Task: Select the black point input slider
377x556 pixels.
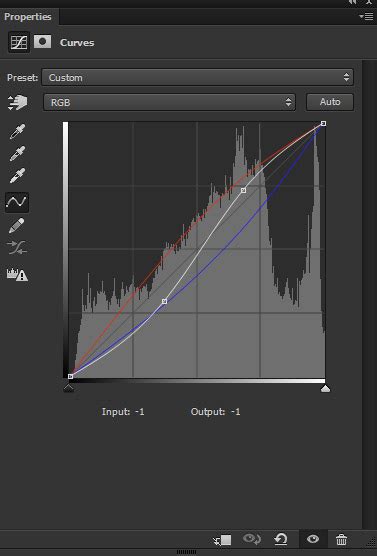Action: point(68,388)
